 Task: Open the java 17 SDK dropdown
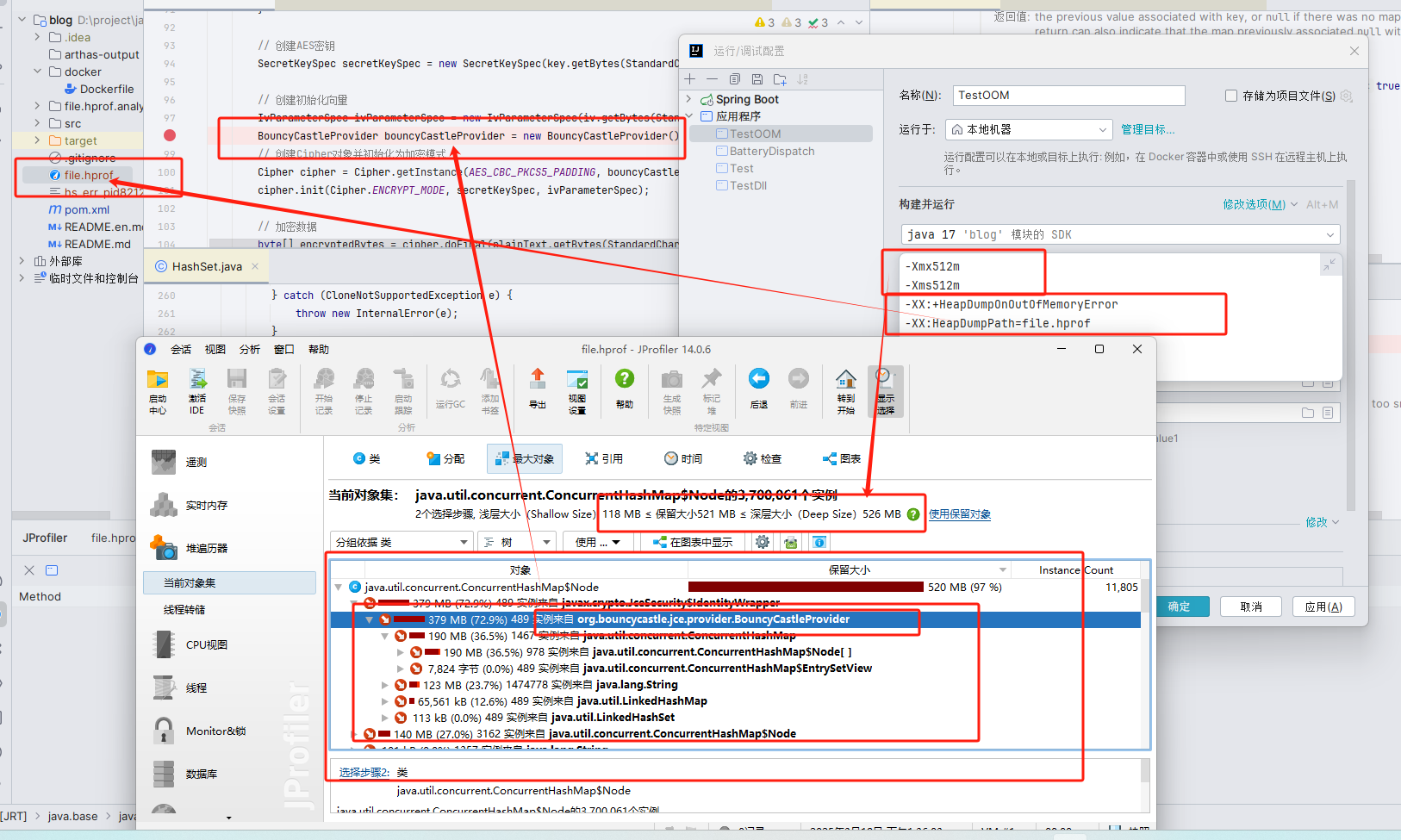coord(1121,234)
